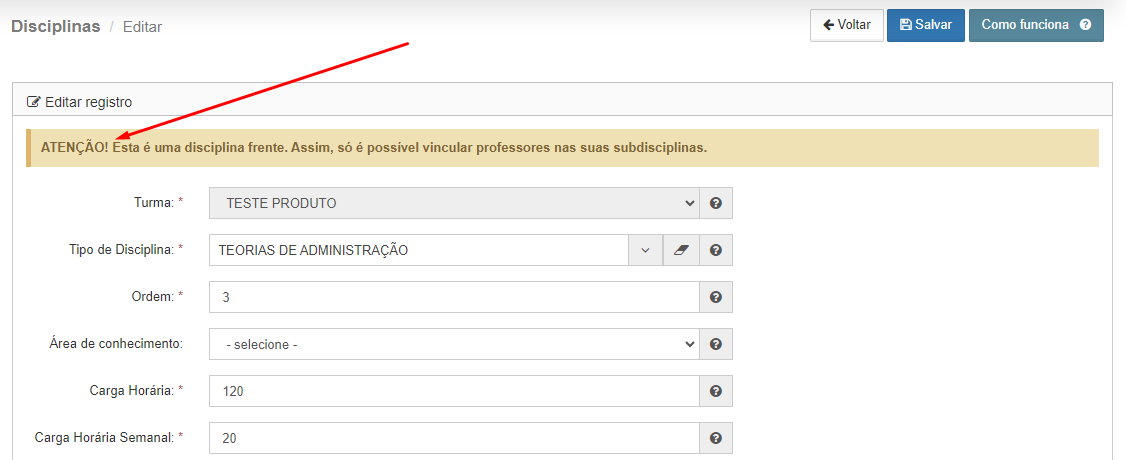Click the help icon beside Ordem field
This screenshot has width=1126, height=460.
[715, 297]
